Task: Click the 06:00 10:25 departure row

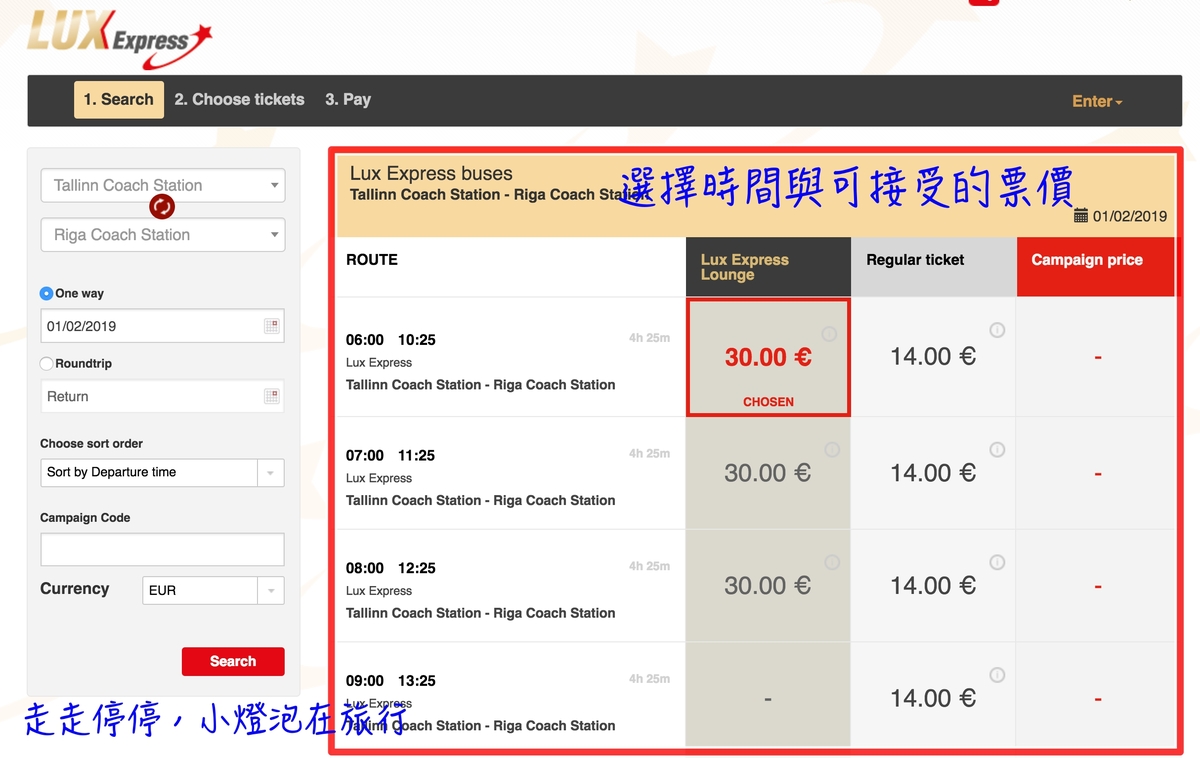Action: (510, 357)
